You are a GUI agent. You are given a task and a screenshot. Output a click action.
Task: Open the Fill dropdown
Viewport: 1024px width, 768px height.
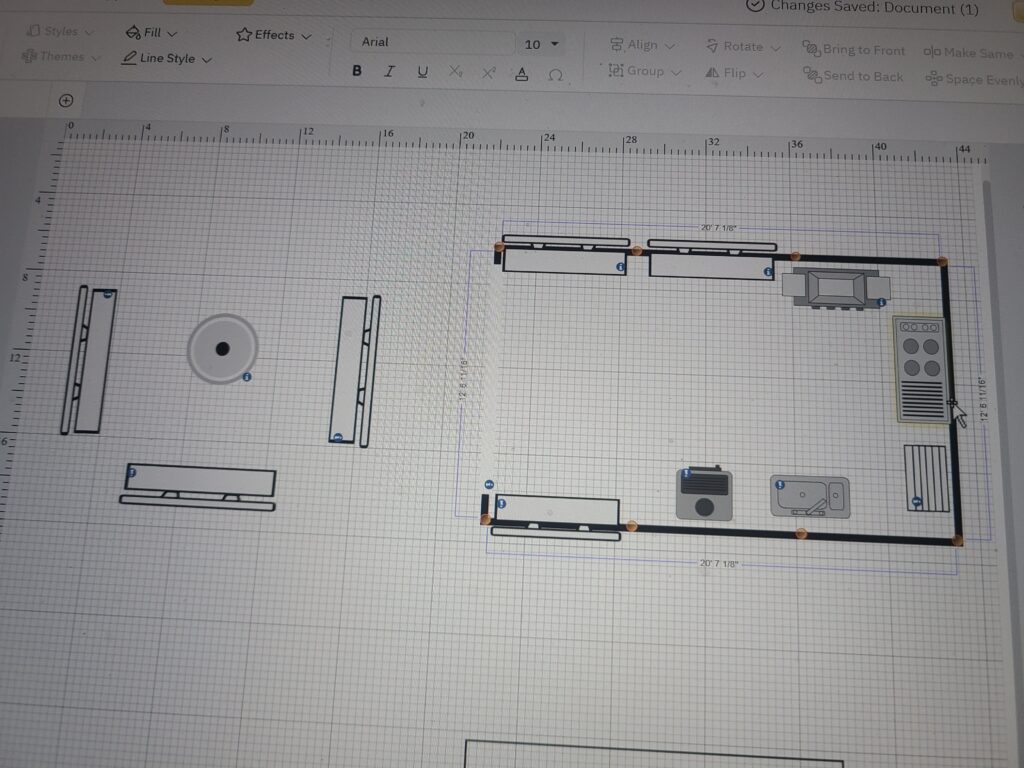click(152, 33)
